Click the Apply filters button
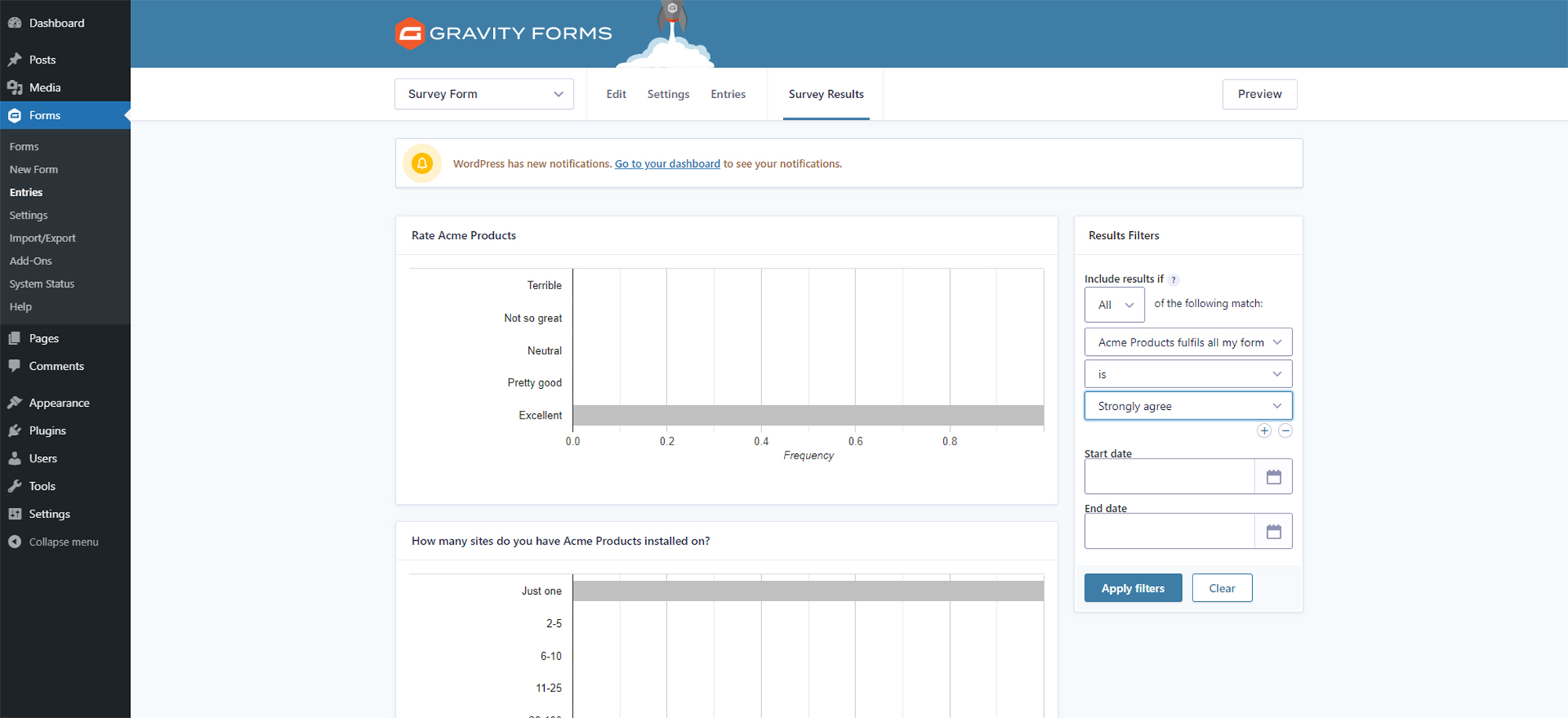Screen dimensions: 1568x718 point(1133,588)
